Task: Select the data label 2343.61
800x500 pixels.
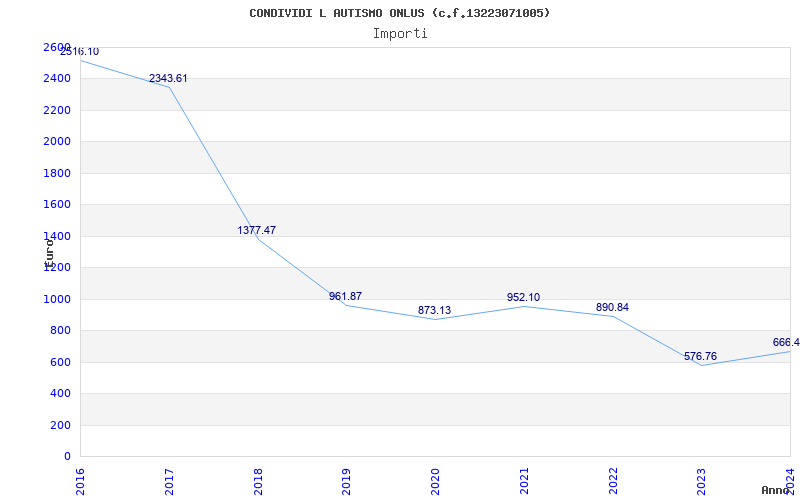Action: pyautogui.click(x=168, y=79)
